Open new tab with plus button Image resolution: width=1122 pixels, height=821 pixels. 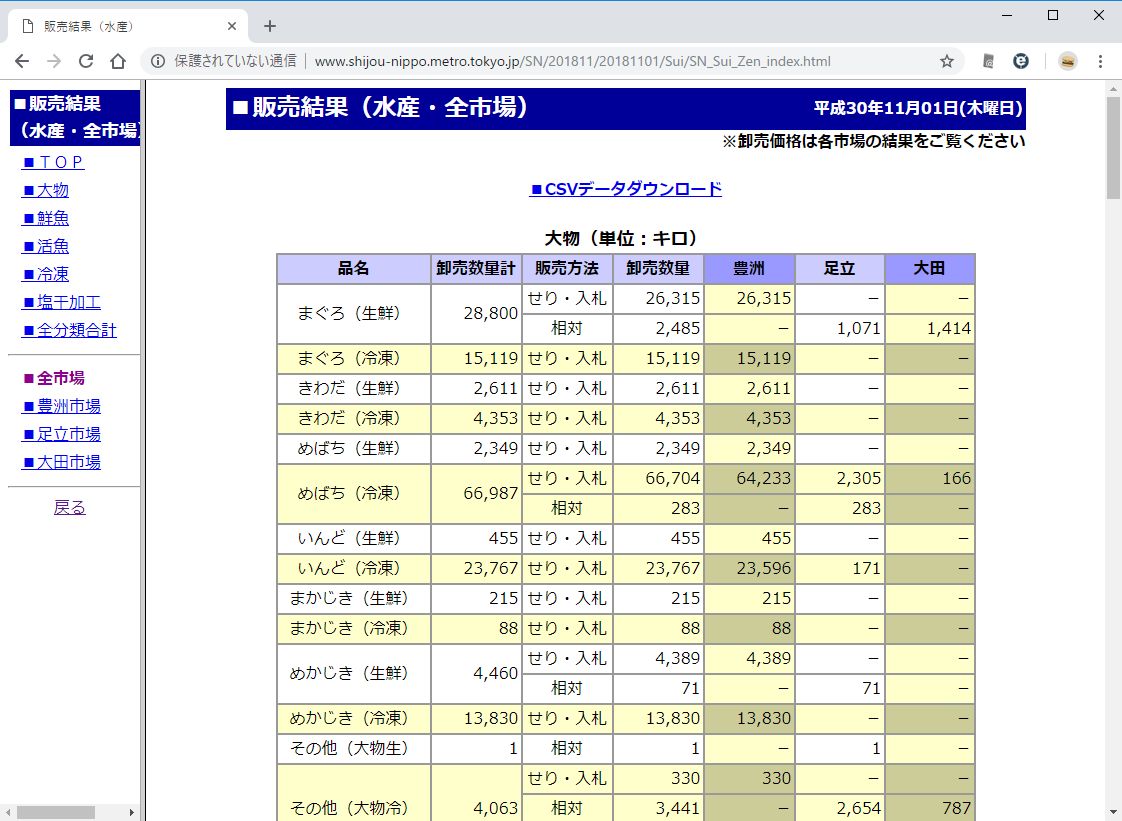[269, 26]
